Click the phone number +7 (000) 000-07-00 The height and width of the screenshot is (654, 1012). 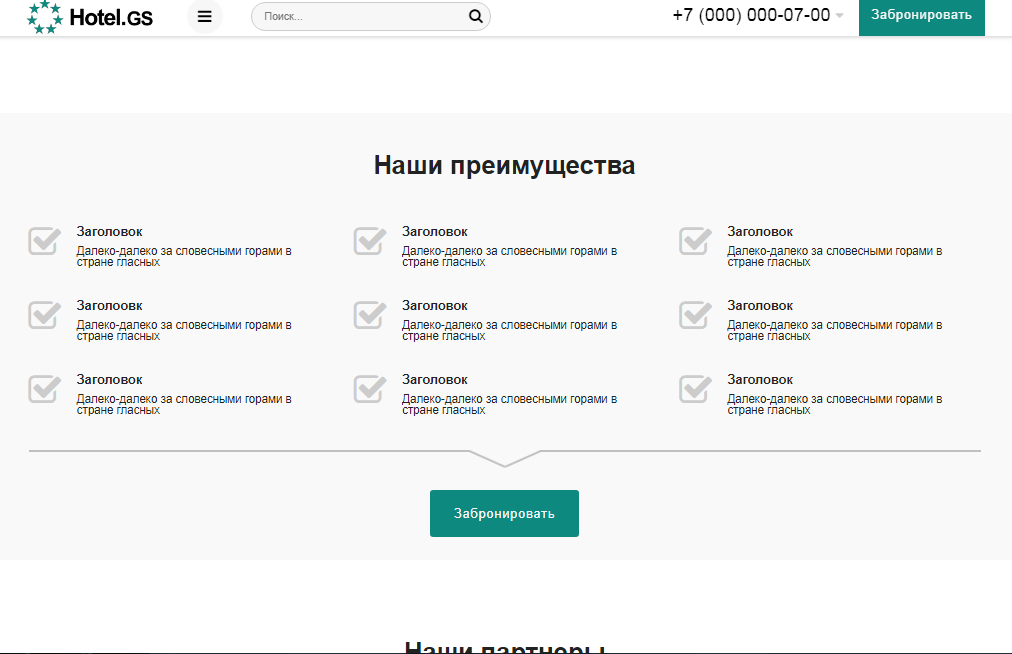click(751, 15)
